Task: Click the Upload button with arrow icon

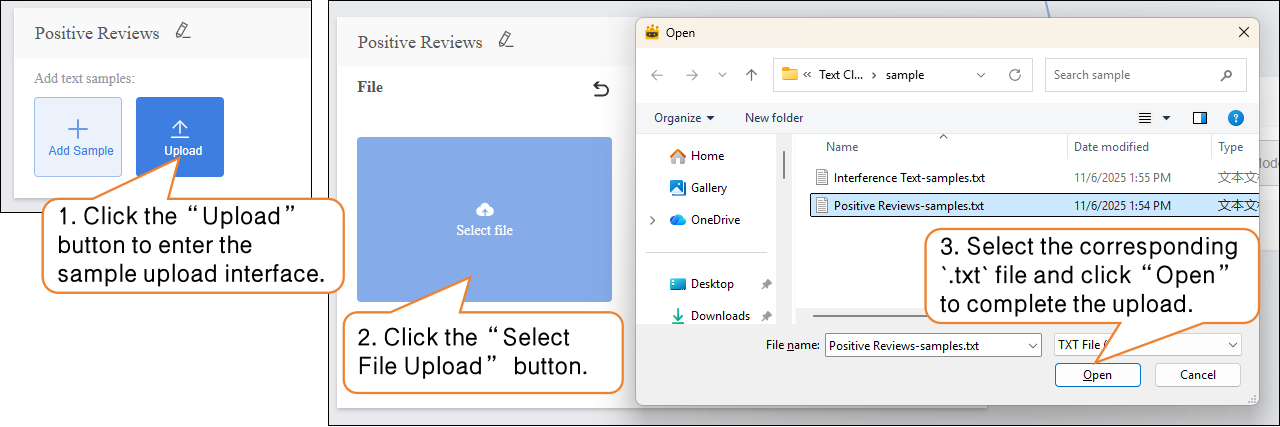Action: (180, 137)
